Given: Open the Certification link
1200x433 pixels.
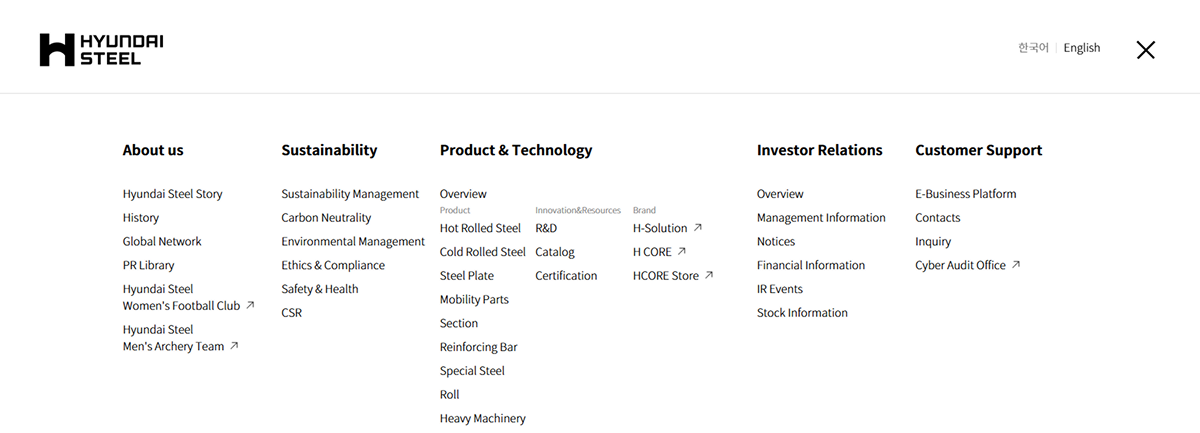Looking at the screenshot, I should click(x=566, y=276).
